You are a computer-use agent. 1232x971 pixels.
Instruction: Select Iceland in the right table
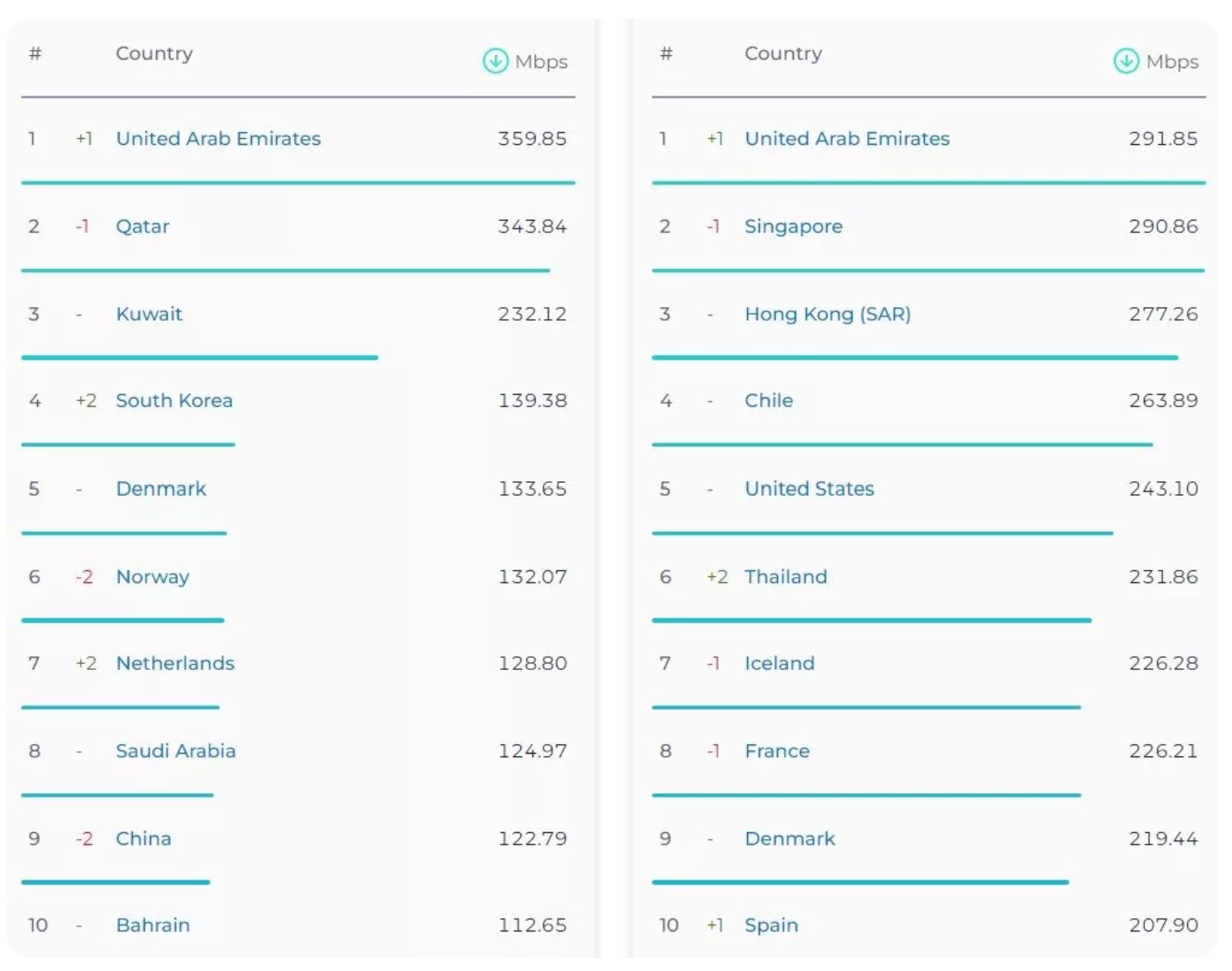click(x=779, y=663)
